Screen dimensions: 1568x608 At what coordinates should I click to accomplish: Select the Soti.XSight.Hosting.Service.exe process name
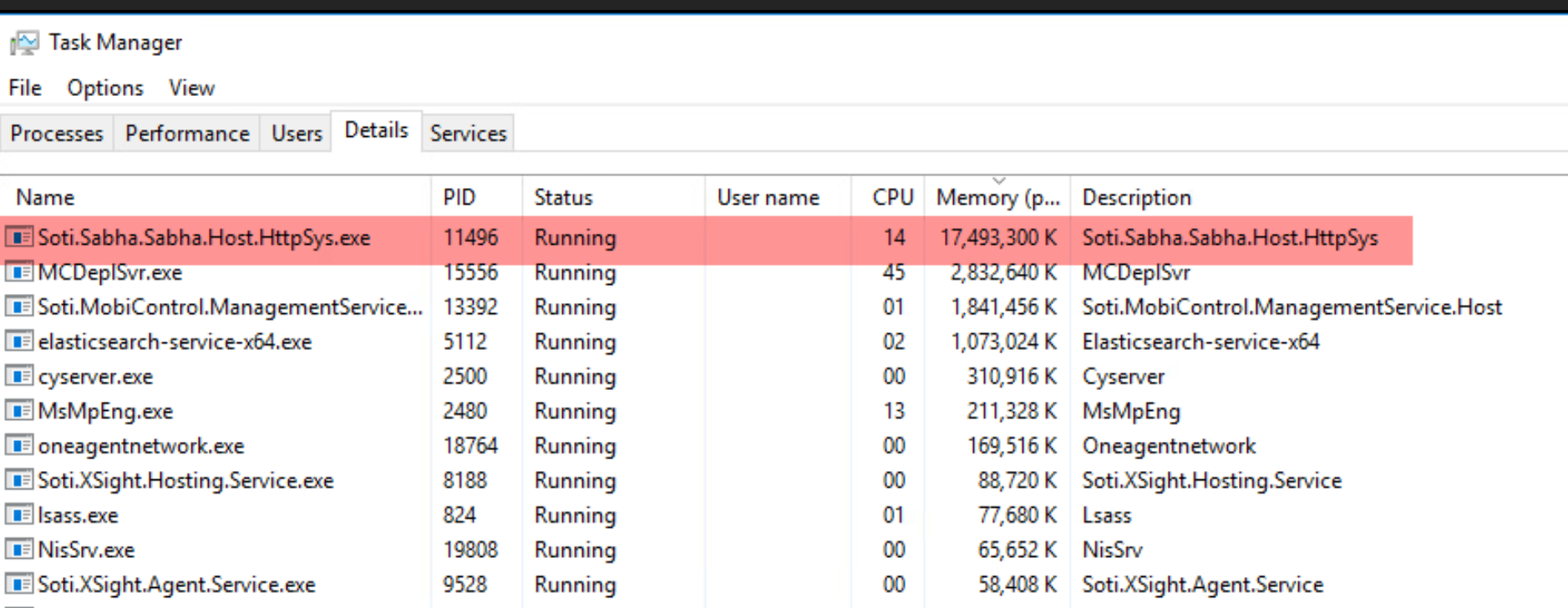point(185,481)
